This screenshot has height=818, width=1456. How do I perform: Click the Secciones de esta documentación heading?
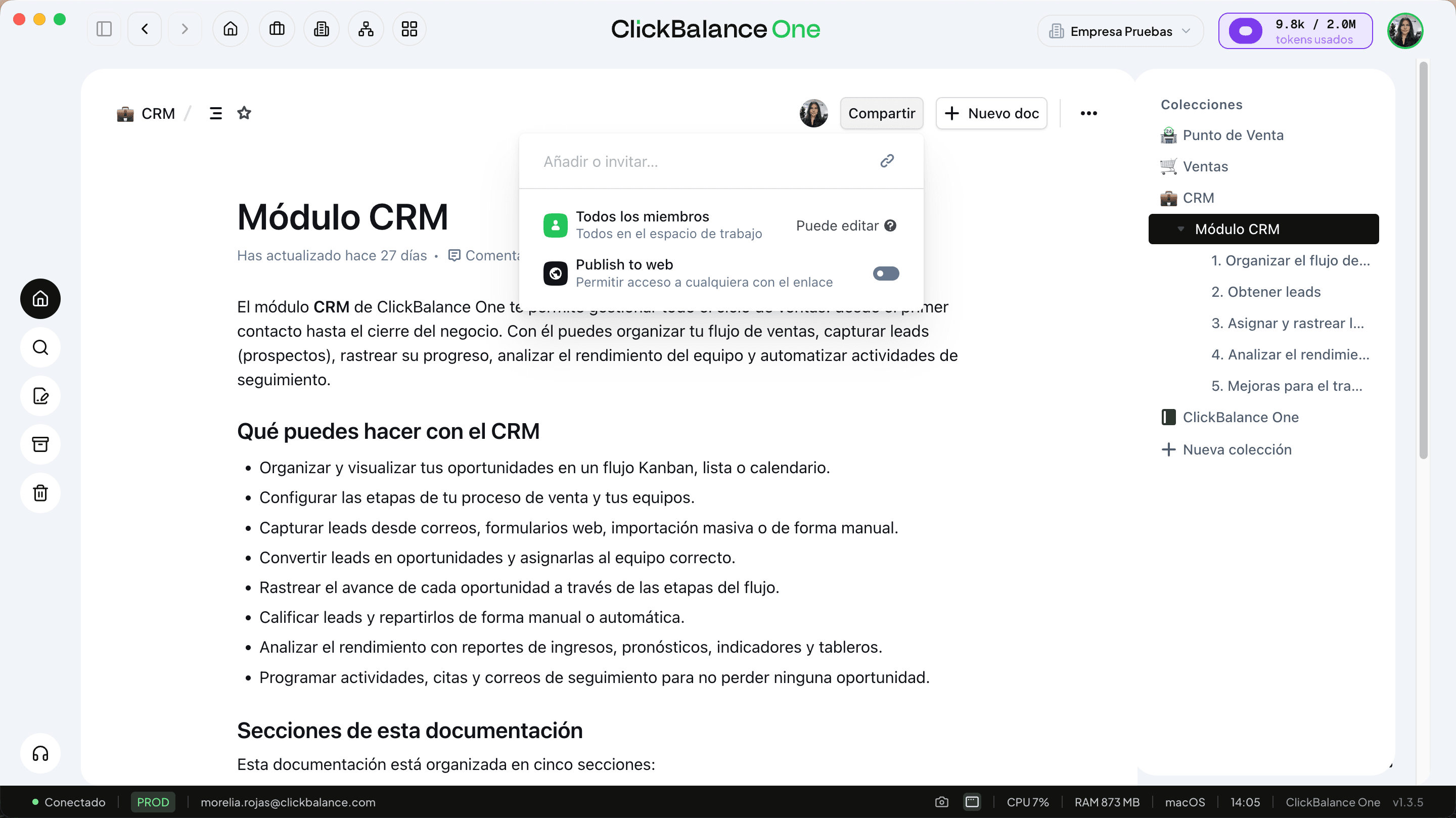[x=409, y=731]
